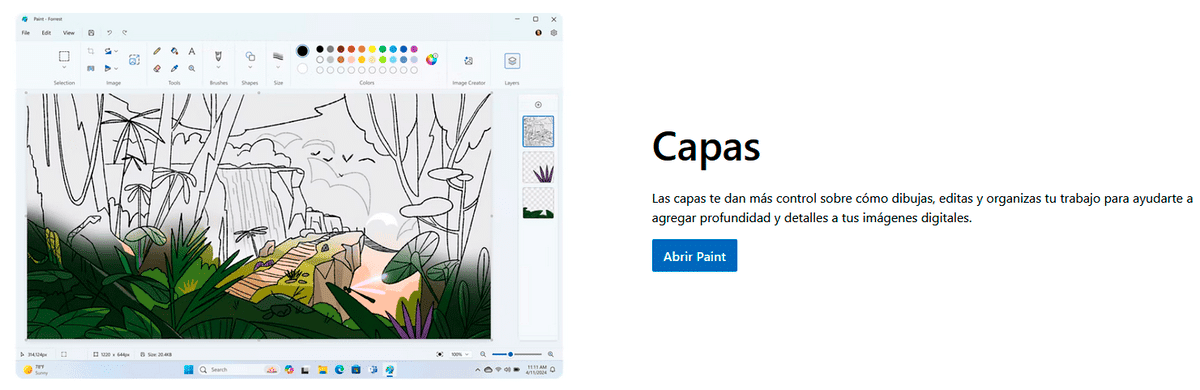Open the 100% zoom level dropdown
The image size is (1200, 390).
tap(460, 354)
